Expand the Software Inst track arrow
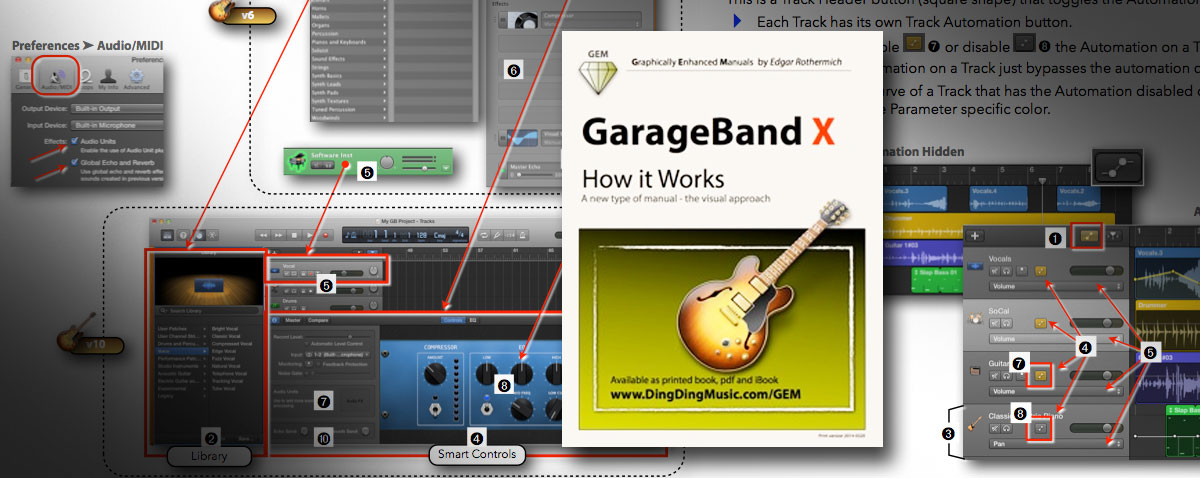Screen dimensions: 1200x478 coord(446,168)
